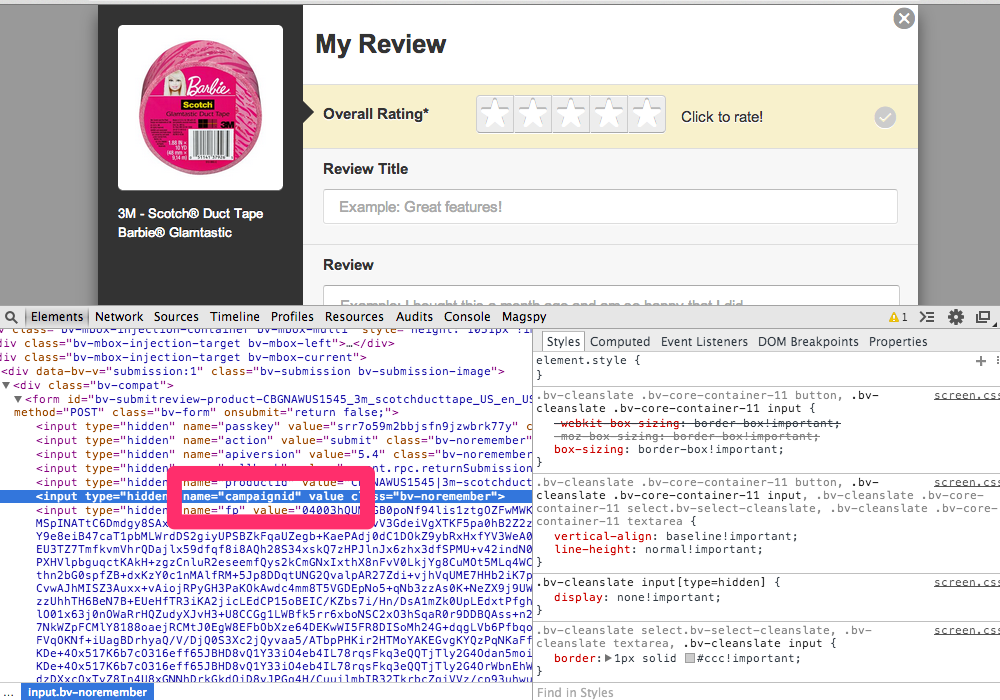This screenshot has width=1000, height=700.
Task: Open the Magspy panel tab
Action: [x=524, y=317]
